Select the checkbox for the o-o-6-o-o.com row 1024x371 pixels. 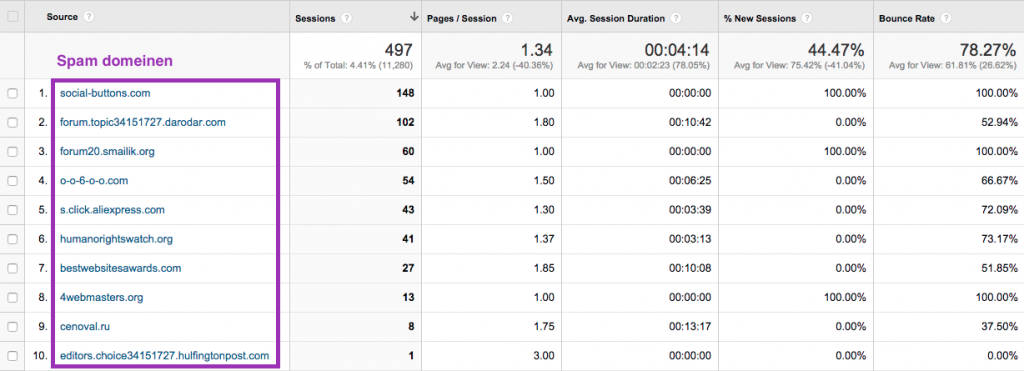pos(12,181)
